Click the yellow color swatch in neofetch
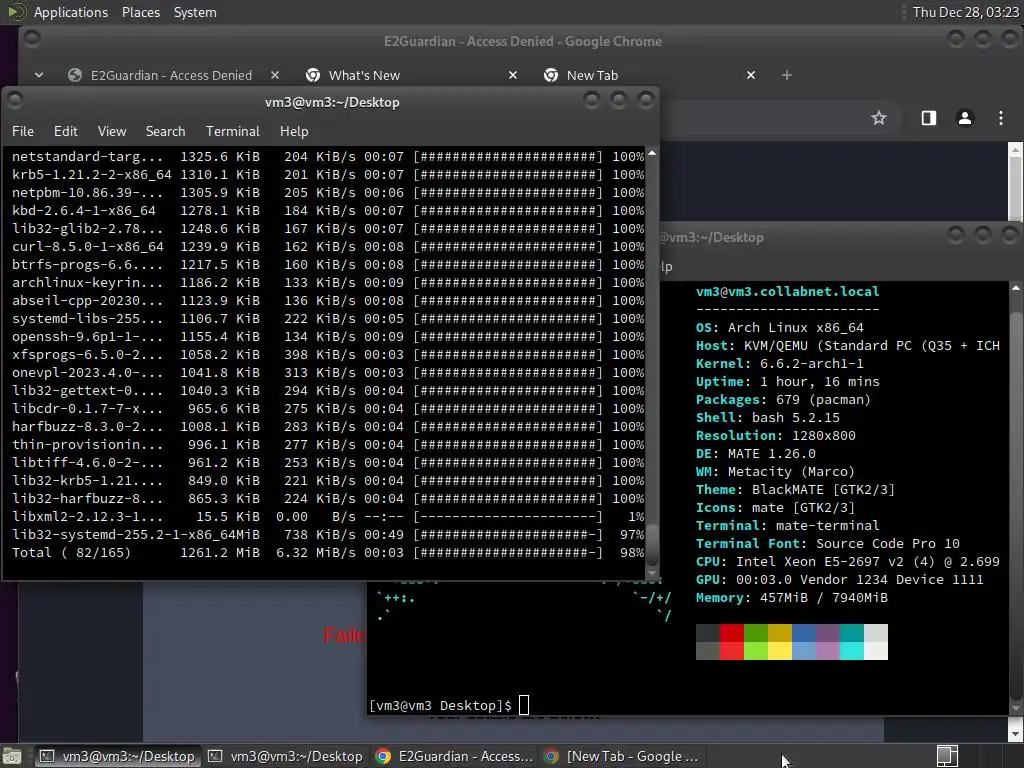The width and height of the screenshot is (1024, 768). (780, 650)
